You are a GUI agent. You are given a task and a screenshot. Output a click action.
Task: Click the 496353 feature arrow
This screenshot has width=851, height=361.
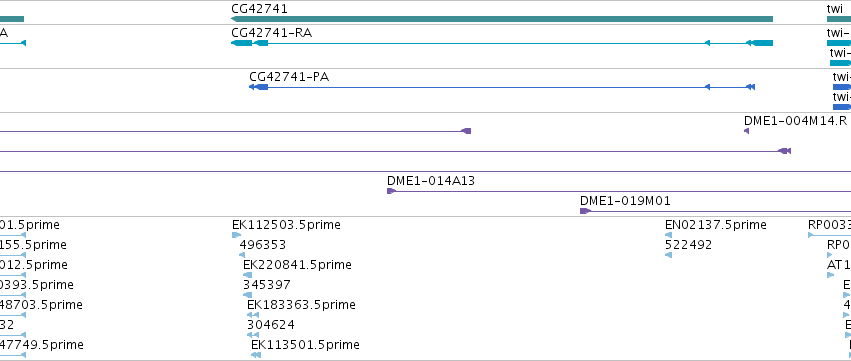[x=242, y=255]
